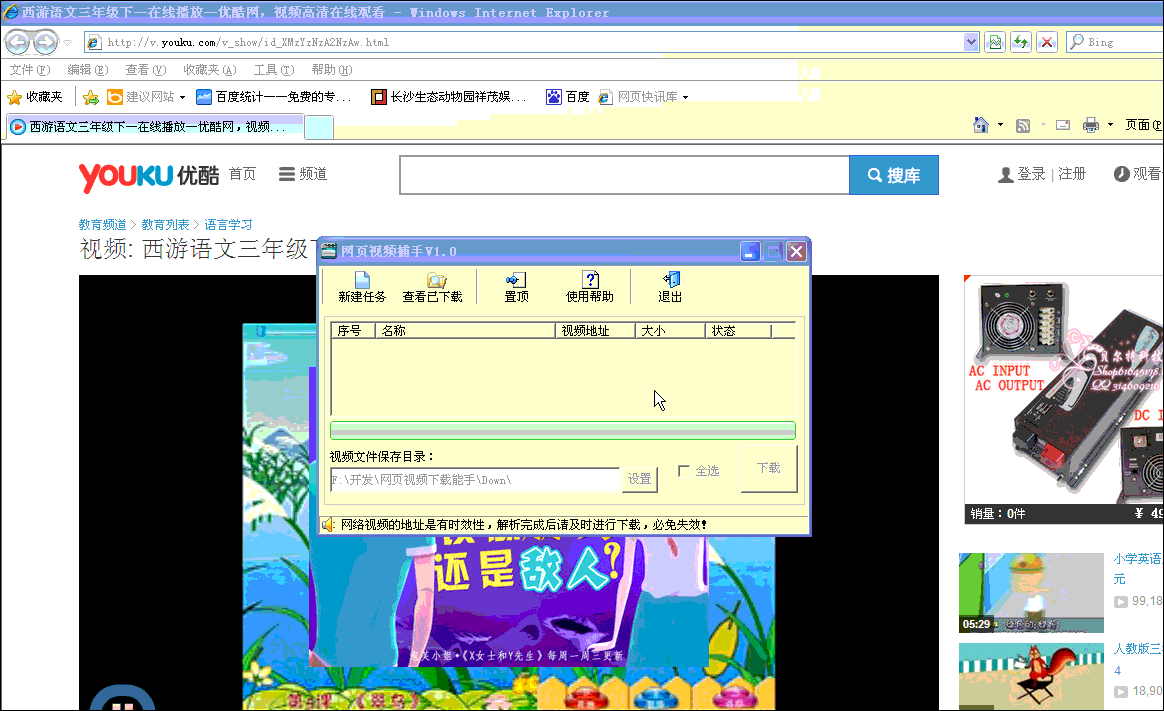
Task: Open the 文件(F) menu
Action: pyautogui.click(x=30, y=70)
